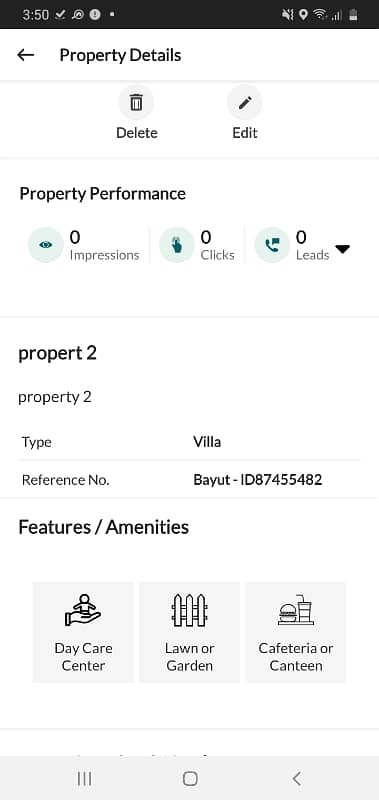Tap the Delete trash icon
The width and height of the screenshot is (379, 800).
(136, 103)
